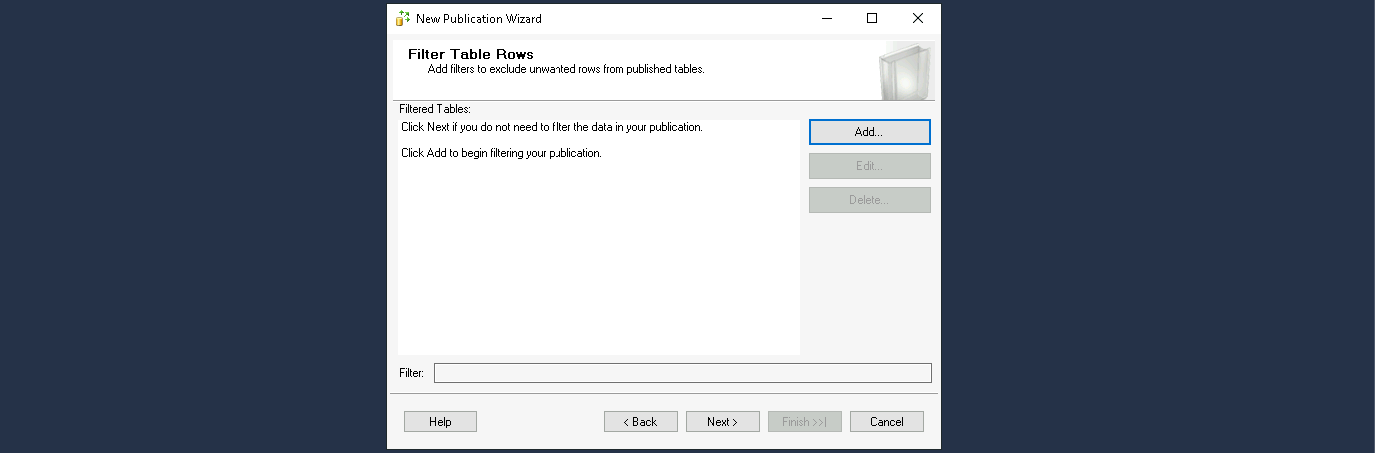The height and width of the screenshot is (453, 1375).
Task: Click empty space in Filtered Tables list
Action: [598, 260]
